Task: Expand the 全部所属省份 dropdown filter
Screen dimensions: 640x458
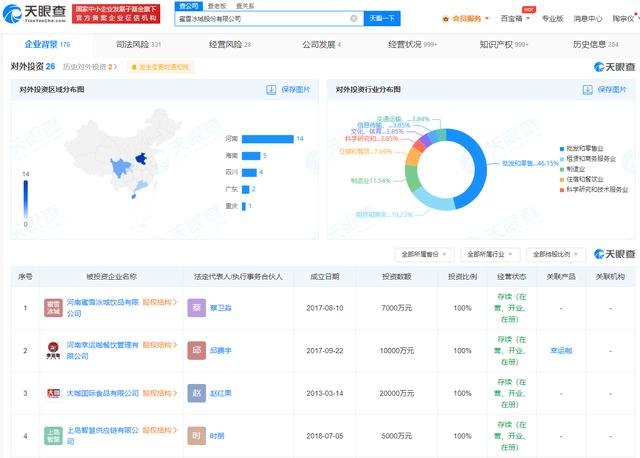Action: pyautogui.click(x=424, y=254)
